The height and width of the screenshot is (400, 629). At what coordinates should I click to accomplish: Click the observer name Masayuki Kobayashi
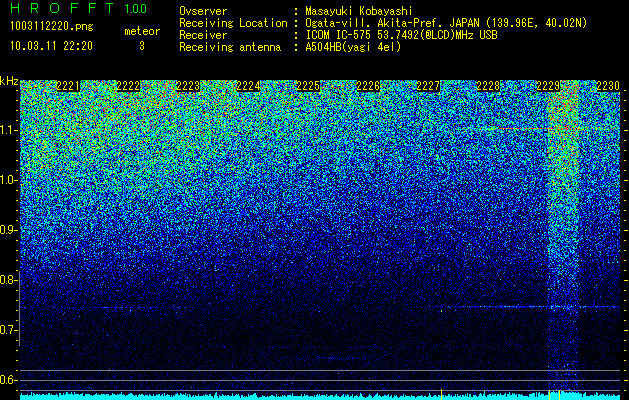(x=359, y=12)
